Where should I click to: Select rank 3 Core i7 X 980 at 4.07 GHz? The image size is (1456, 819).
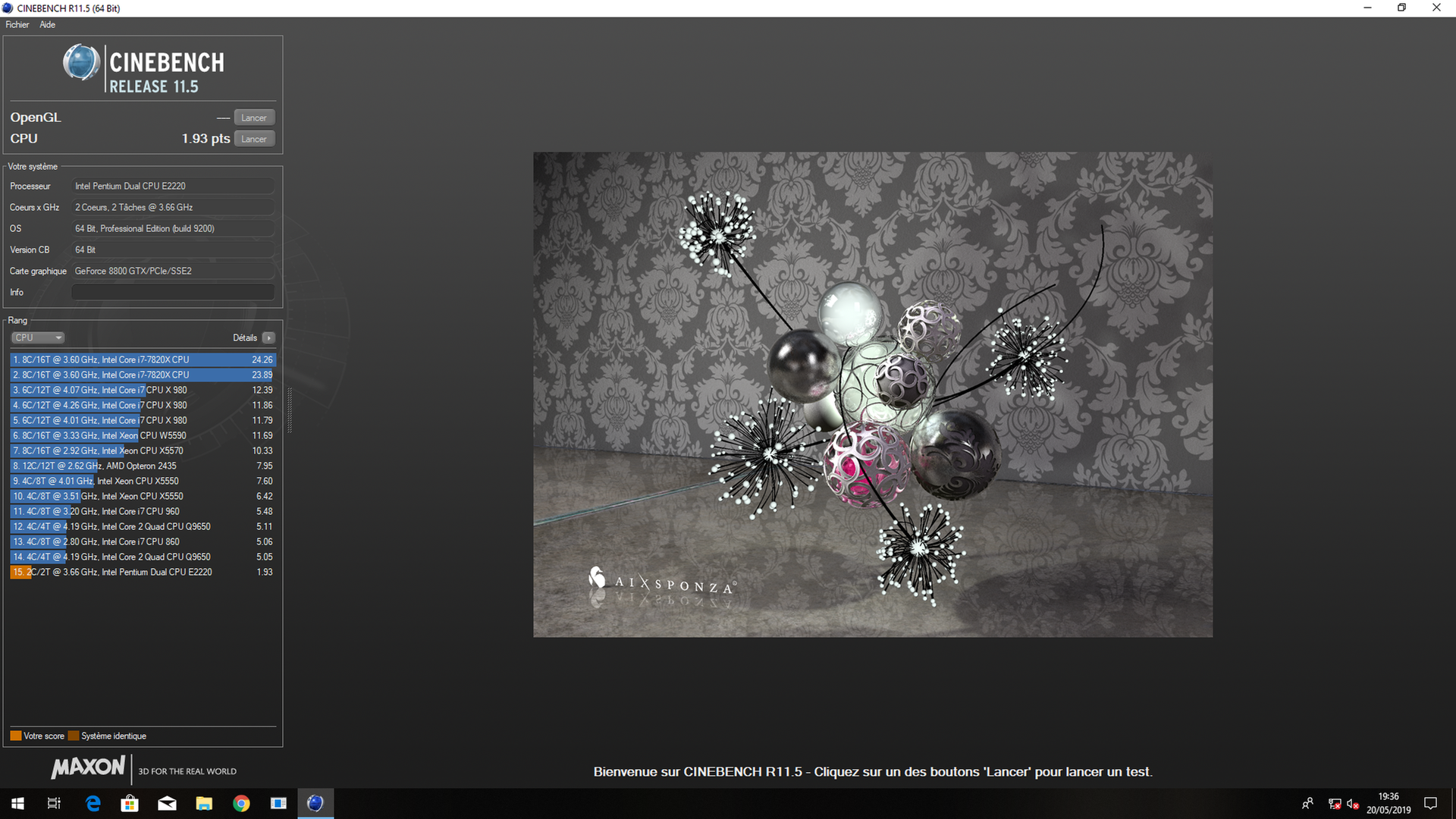pyautogui.click(x=143, y=390)
